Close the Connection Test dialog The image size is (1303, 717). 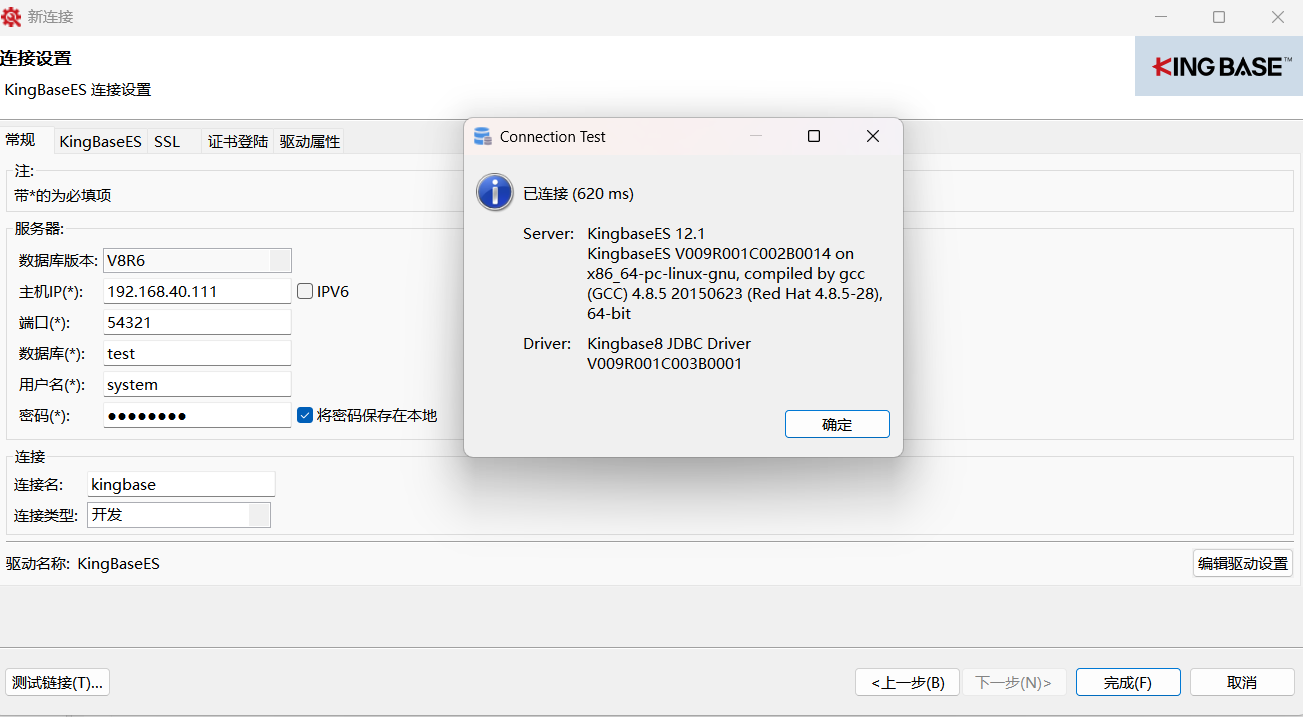(x=872, y=137)
